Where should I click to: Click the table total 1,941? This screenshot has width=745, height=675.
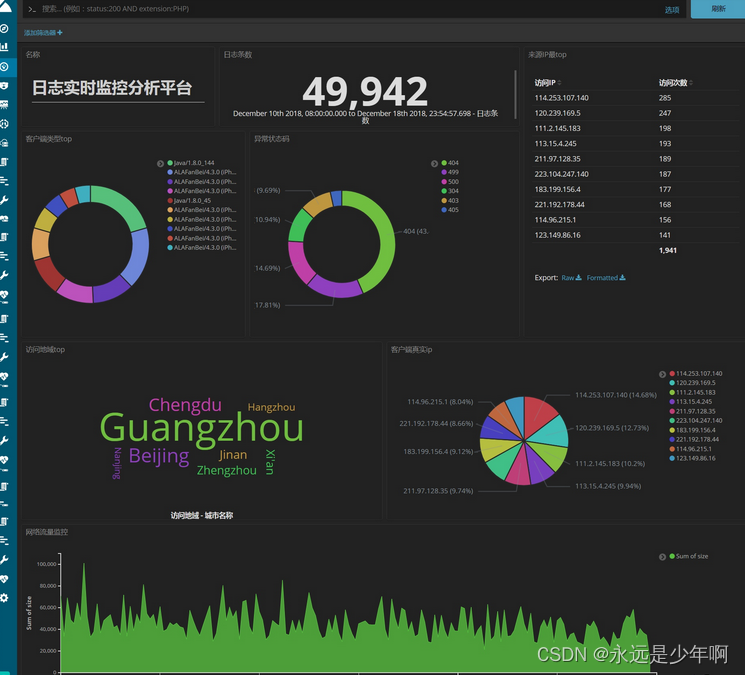pyautogui.click(x=668, y=250)
